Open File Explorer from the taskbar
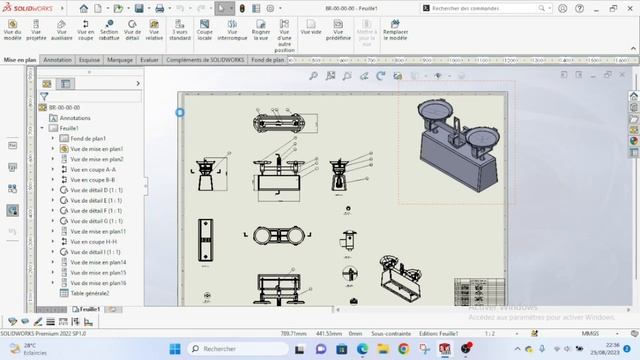 point(383,349)
